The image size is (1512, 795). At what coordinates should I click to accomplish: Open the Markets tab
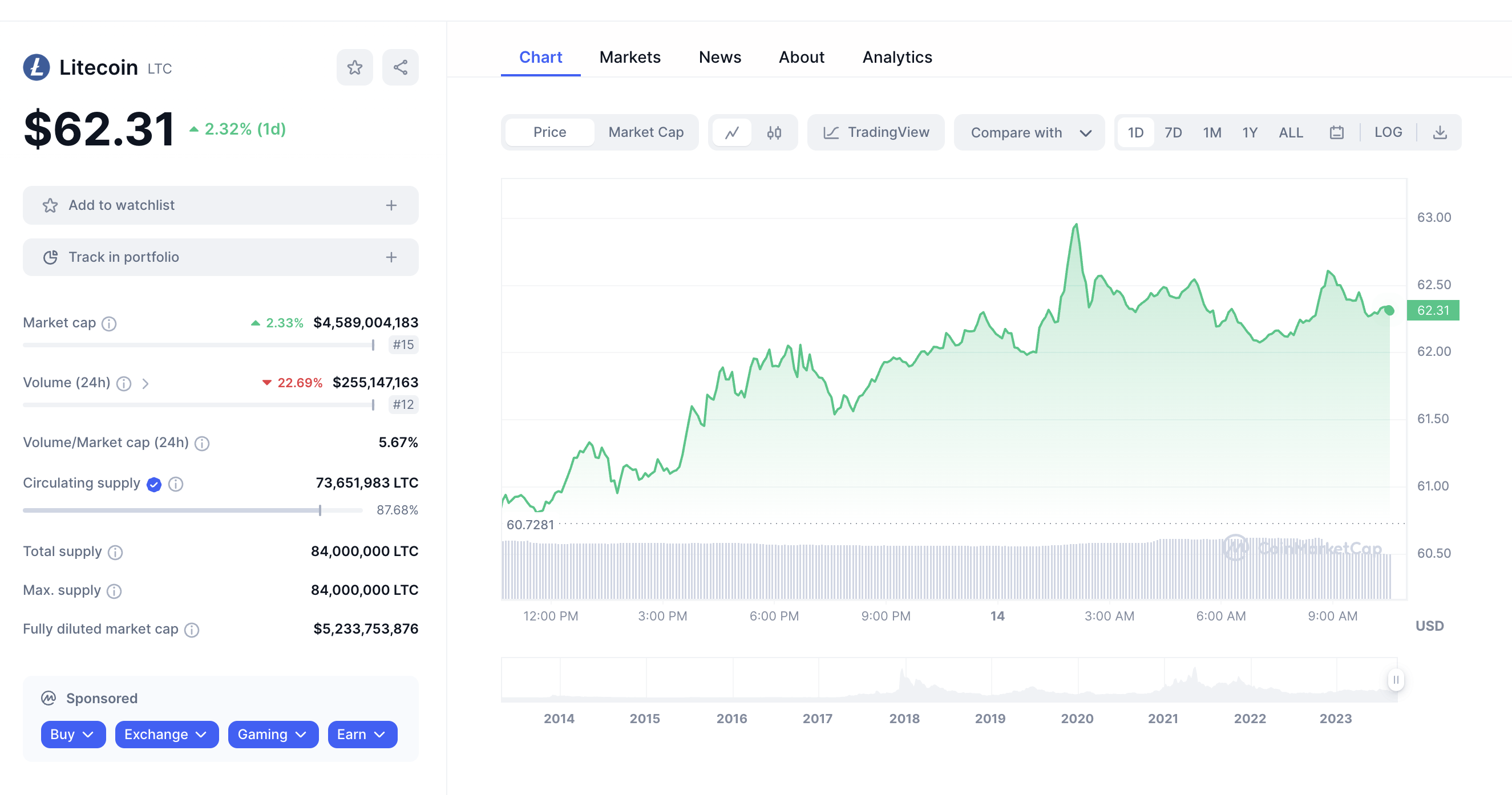[x=630, y=58]
